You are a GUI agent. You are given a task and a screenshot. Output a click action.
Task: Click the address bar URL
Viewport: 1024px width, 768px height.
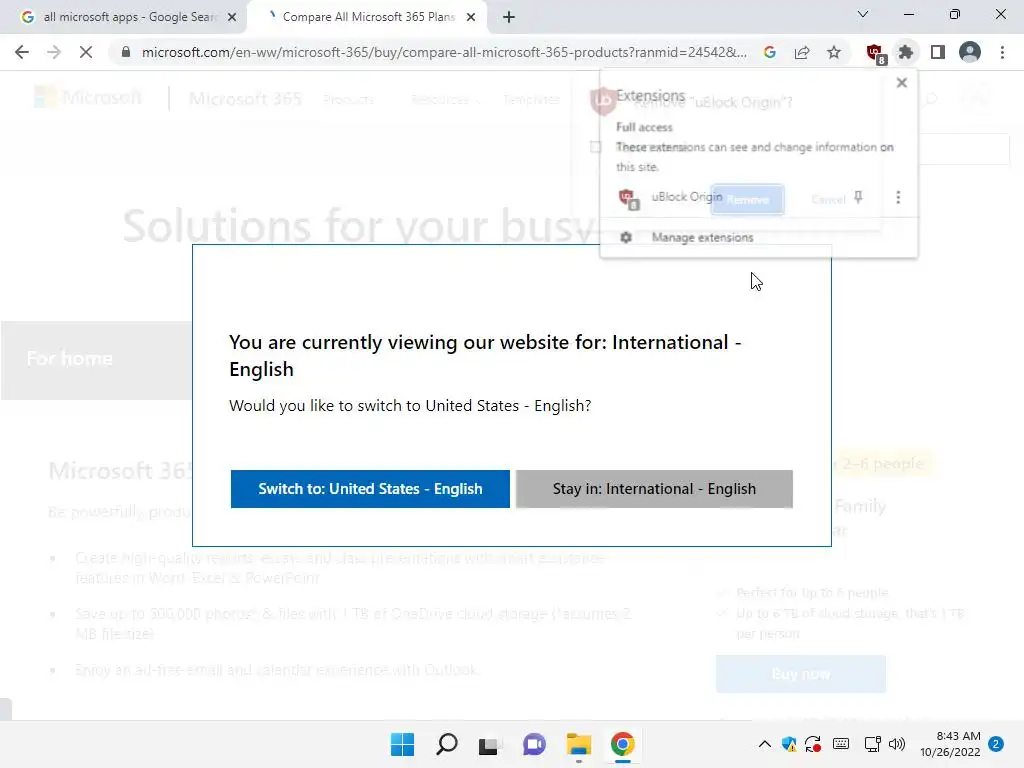coord(444,52)
